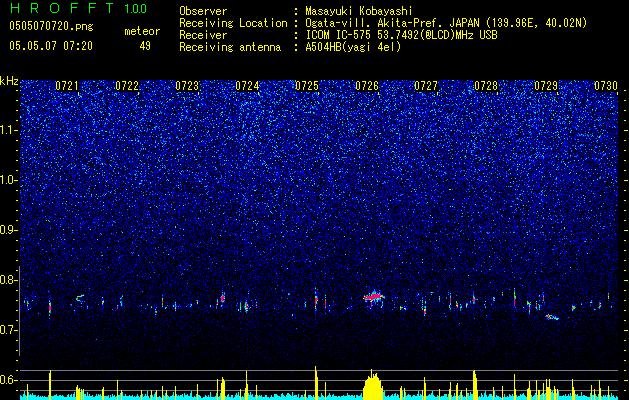Click the 0.8 kHz axis label
Screen dimensions: 629x400
pos(9,280)
